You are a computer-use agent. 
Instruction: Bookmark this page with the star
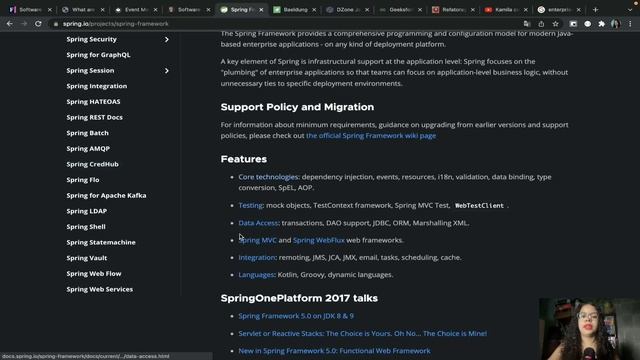click(556, 24)
